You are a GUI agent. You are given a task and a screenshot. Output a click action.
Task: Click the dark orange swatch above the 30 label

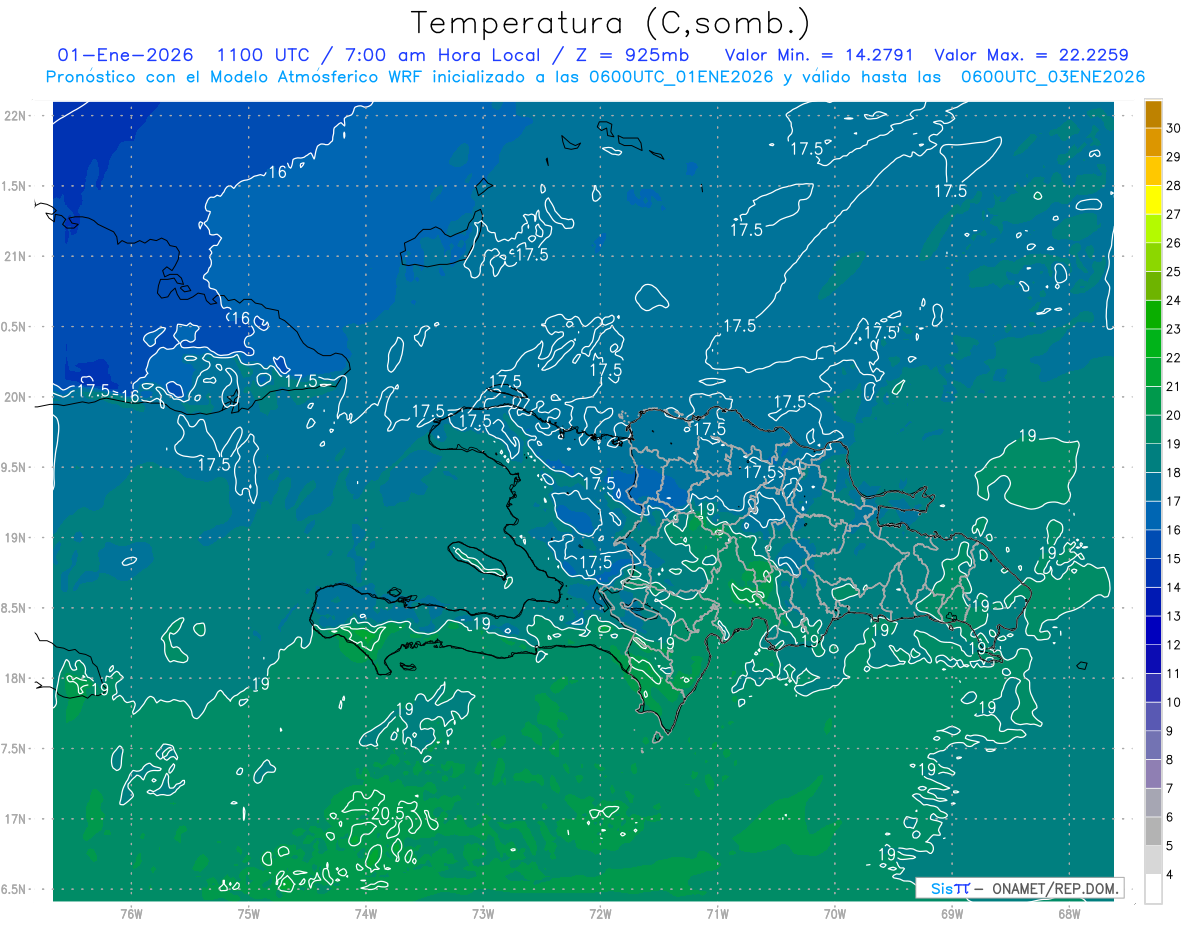pyautogui.click(x=1153, y=113)
